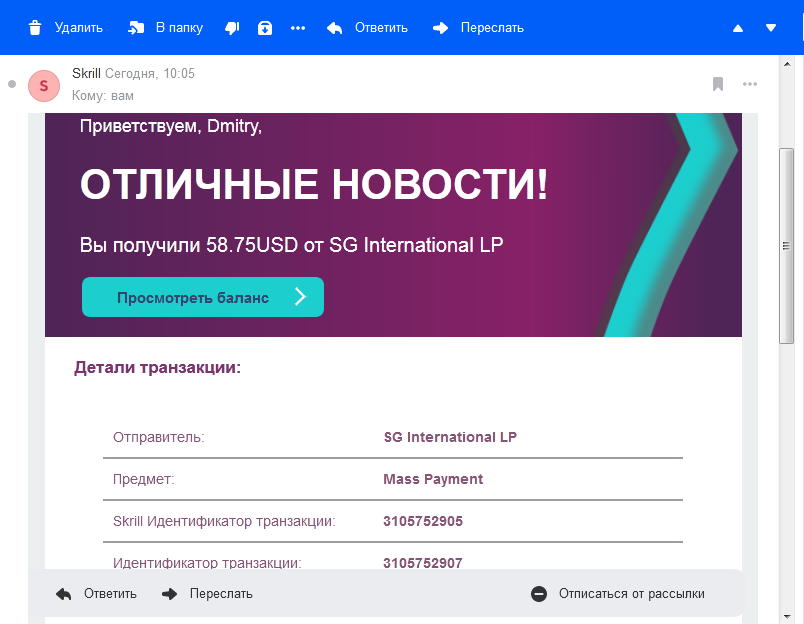
Task: Open the В папку option
Action: coord(179,28)
